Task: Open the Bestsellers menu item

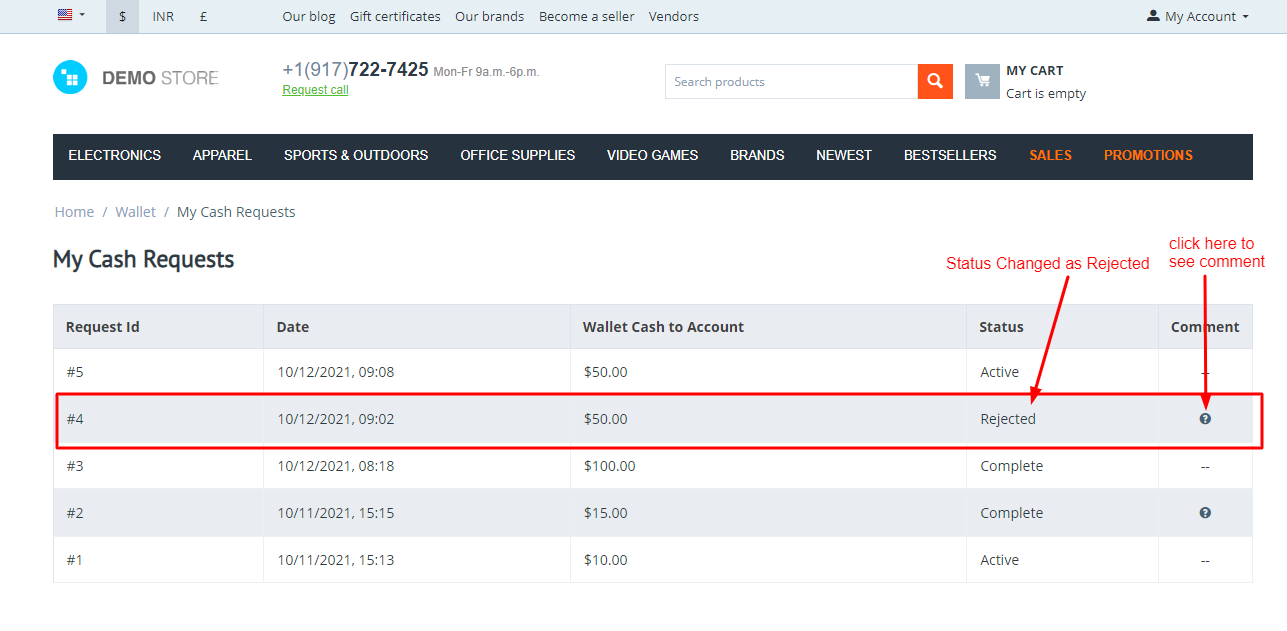Action: [950, 156]
